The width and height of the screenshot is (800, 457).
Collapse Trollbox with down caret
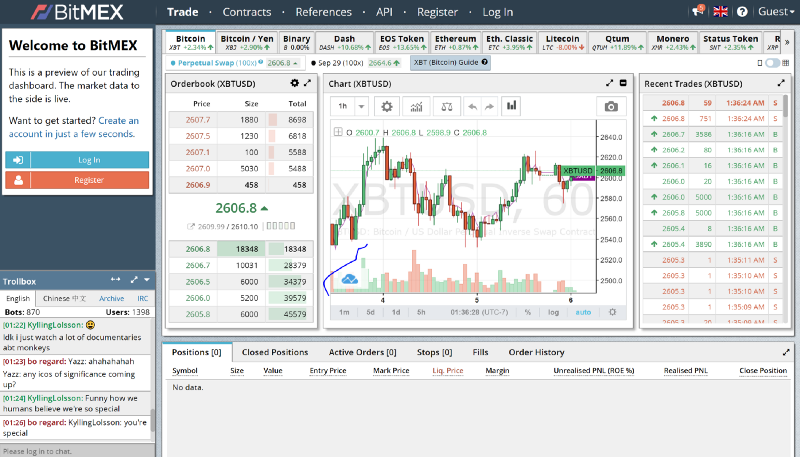coord(147,280)
